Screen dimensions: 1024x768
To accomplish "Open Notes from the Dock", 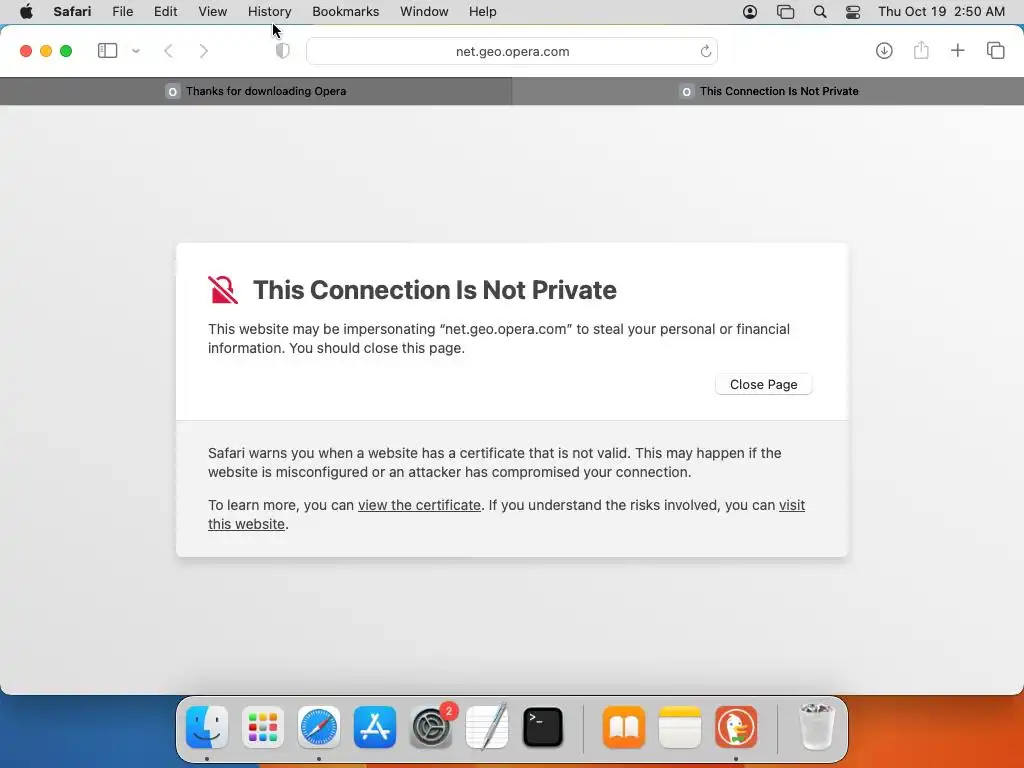I will click(680, 726).
